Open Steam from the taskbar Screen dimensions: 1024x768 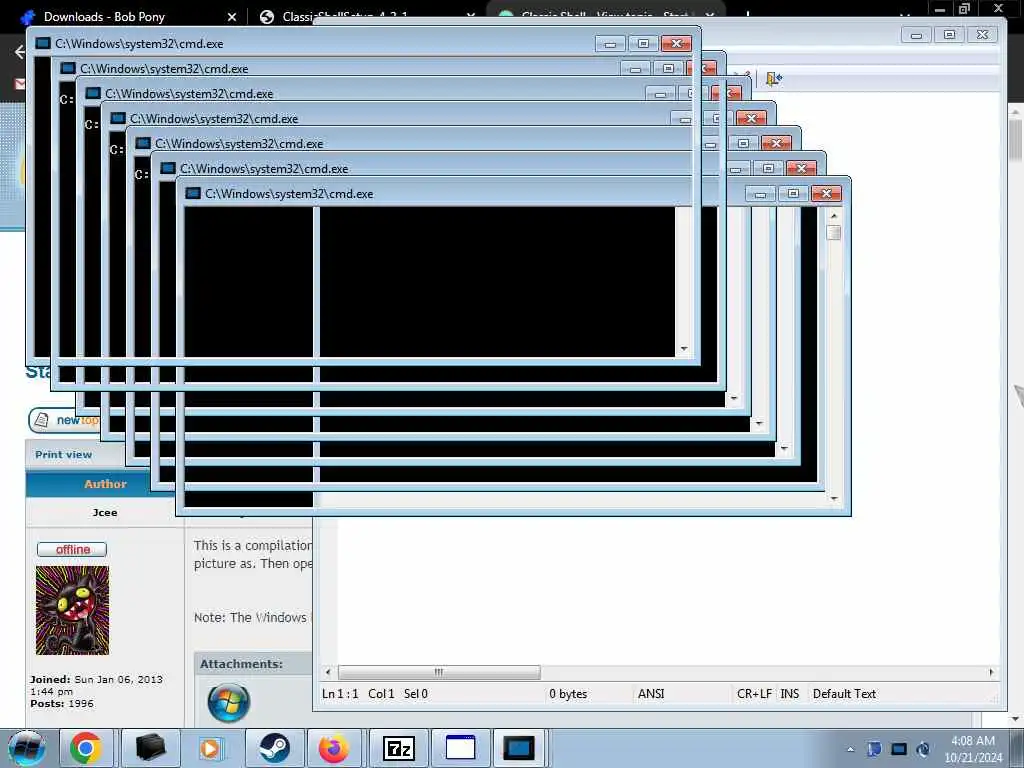click(x=274, y=748)
